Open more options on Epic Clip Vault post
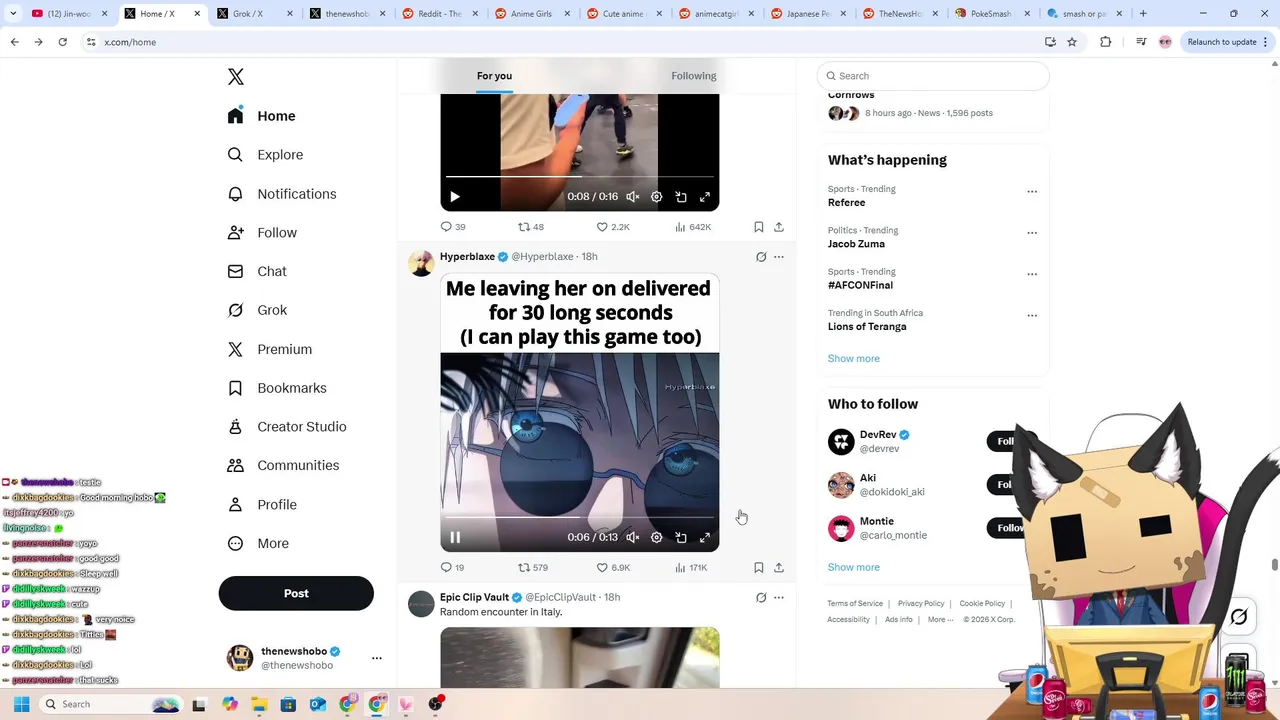This screenshot has height=720, width=1280. [779, 597]
